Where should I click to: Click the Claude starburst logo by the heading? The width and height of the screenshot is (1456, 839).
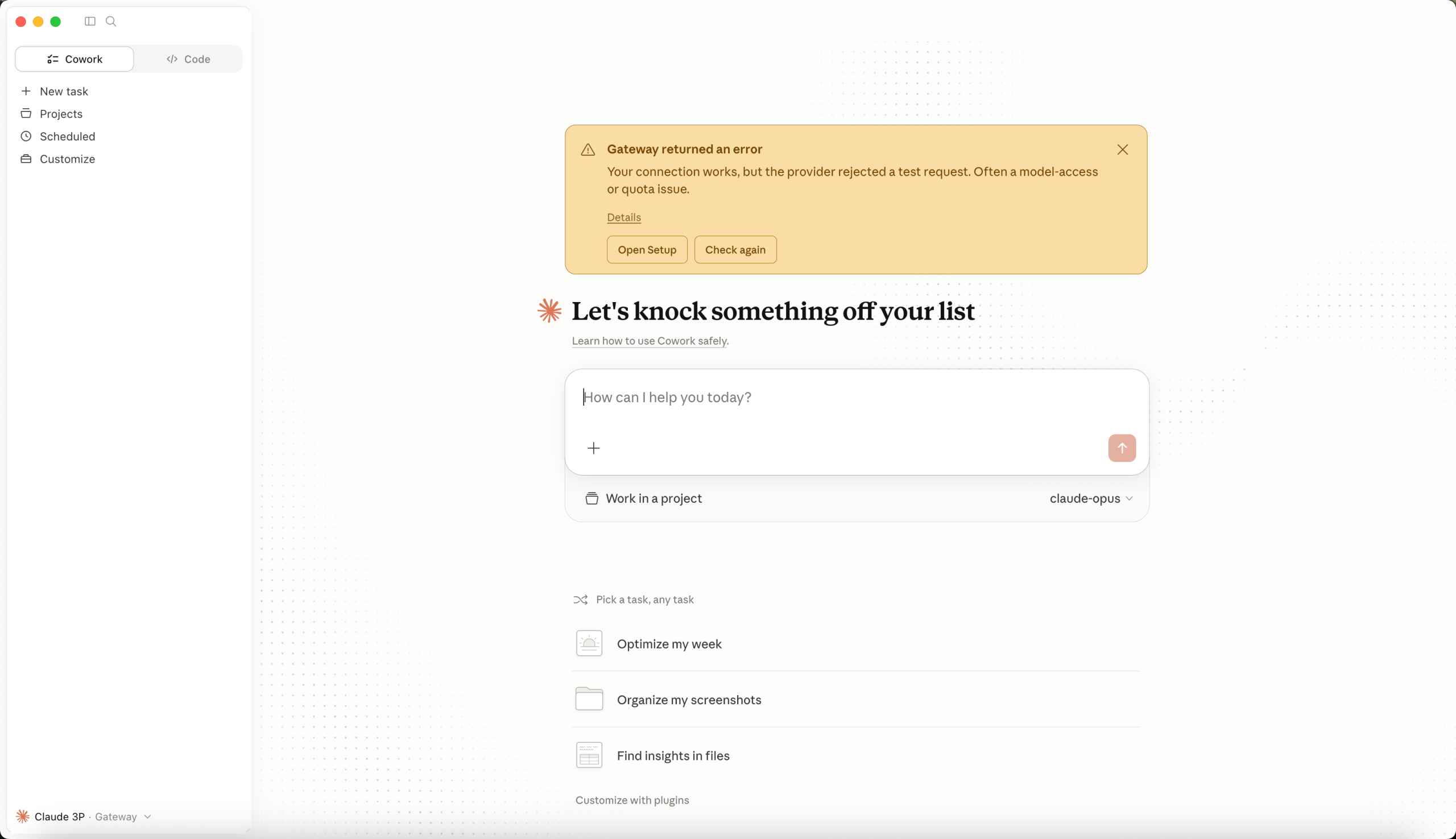[549, 311]
